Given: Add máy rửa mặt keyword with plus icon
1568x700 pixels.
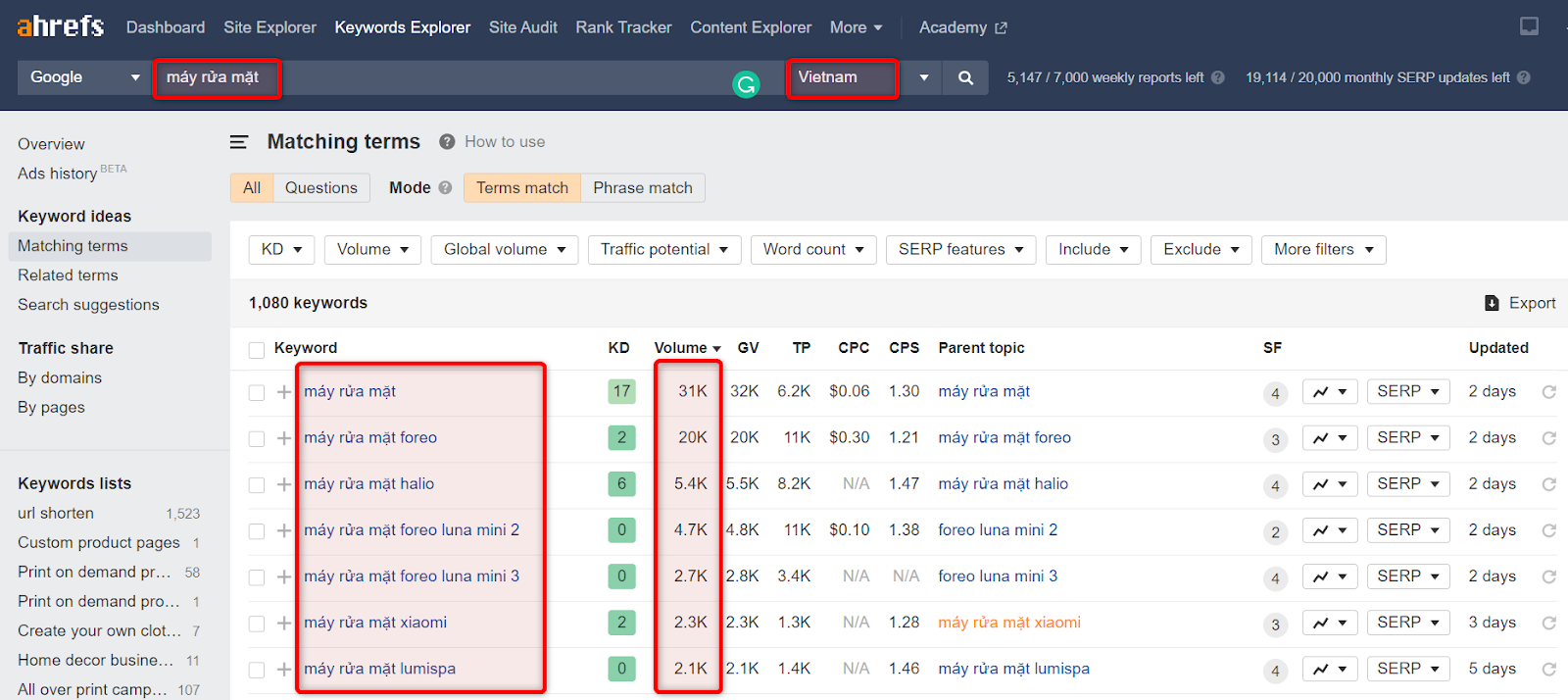Looking at the screenshot, I should click(x=284, y=392).
